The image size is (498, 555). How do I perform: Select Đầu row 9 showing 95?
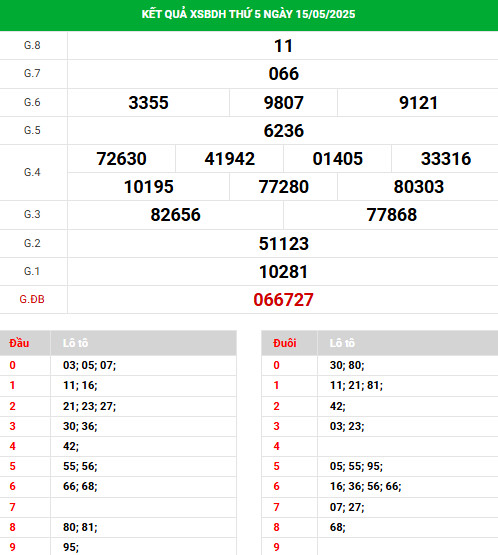pos(118,547)
